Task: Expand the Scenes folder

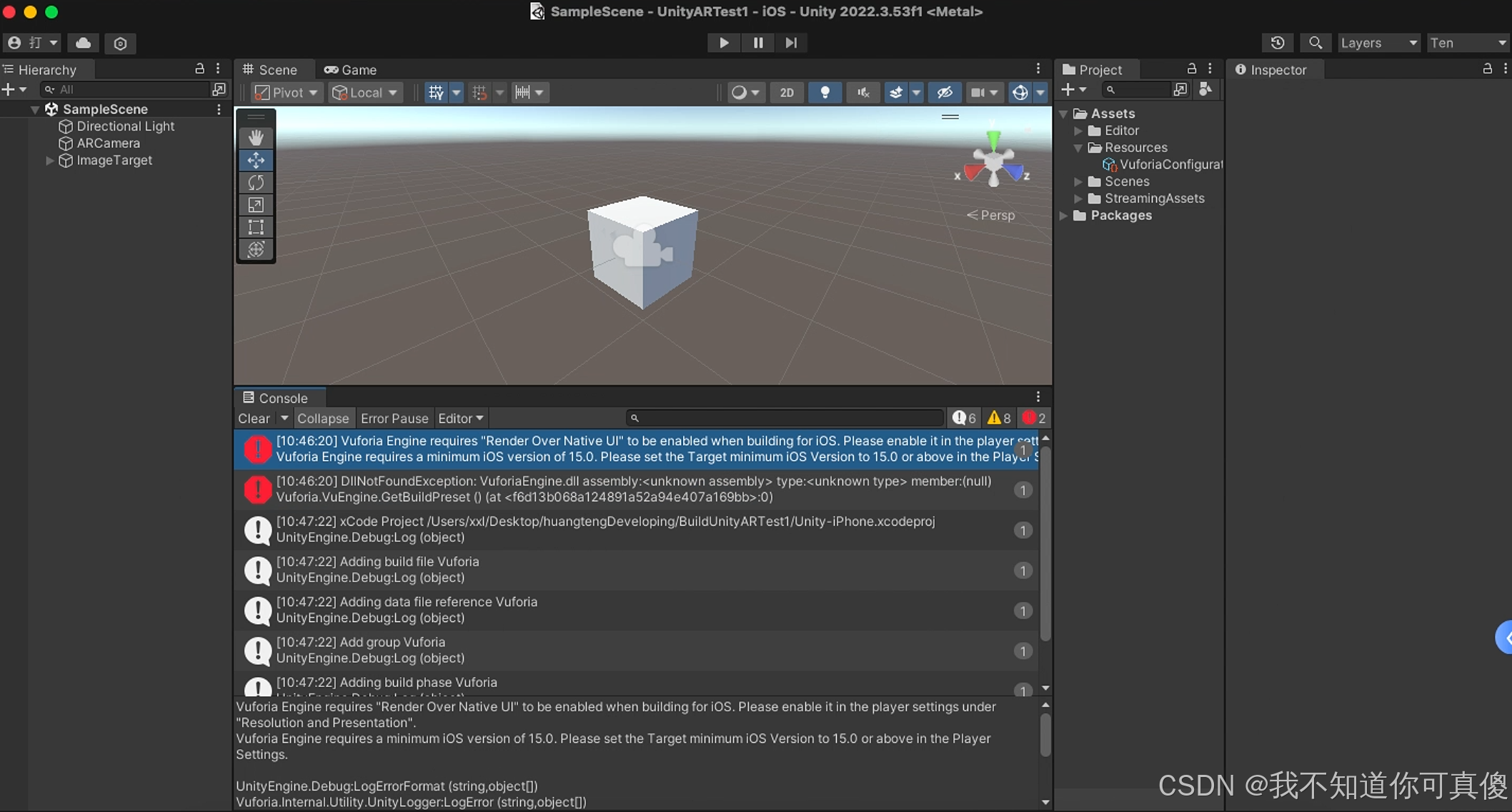Action: pyautogui.click(x=1078, y=181)
